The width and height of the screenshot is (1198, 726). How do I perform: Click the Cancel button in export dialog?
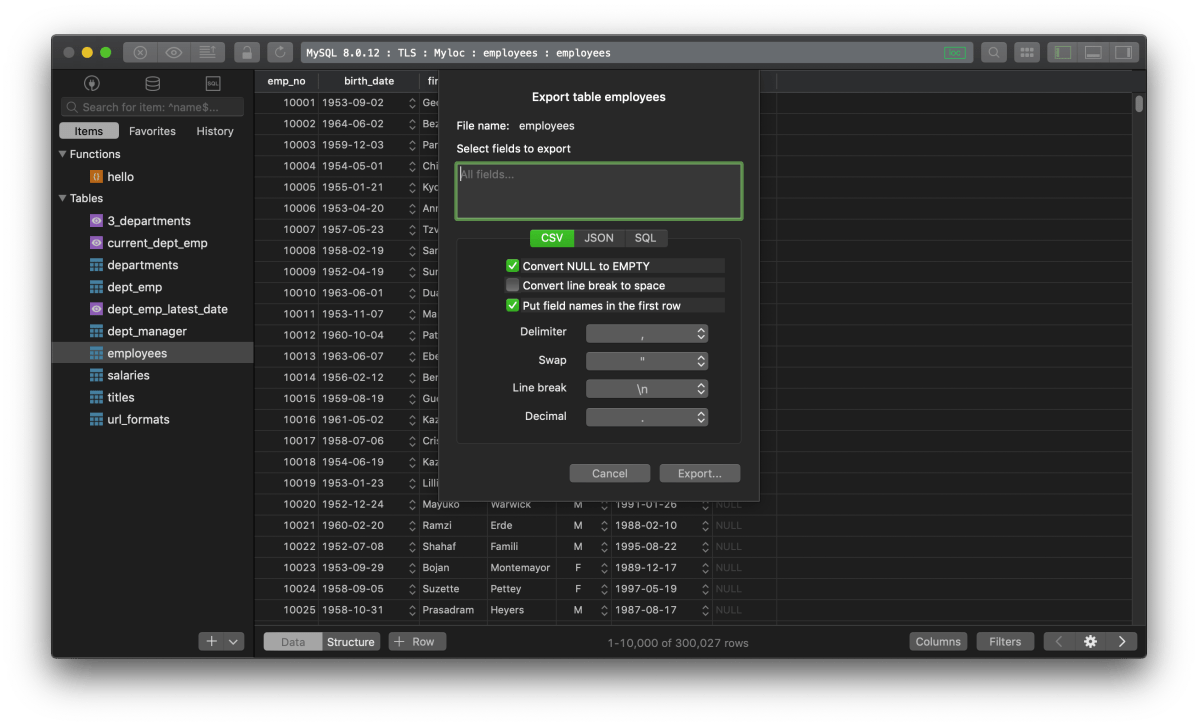pos(610,474)
